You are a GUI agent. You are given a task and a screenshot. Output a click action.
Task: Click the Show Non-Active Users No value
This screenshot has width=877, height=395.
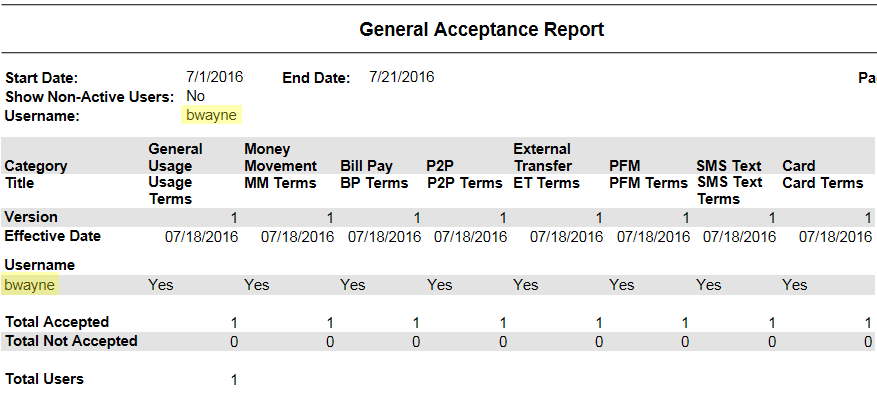pos(196,96)
